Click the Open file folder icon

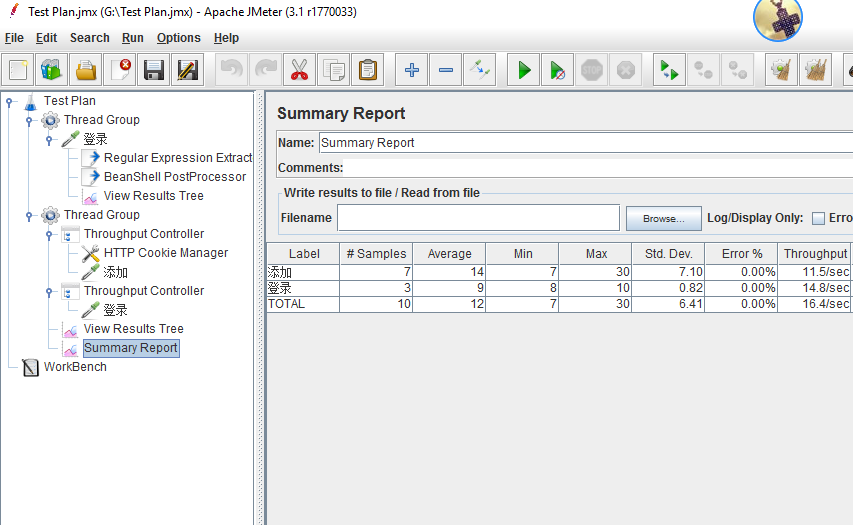pos(86,70)
